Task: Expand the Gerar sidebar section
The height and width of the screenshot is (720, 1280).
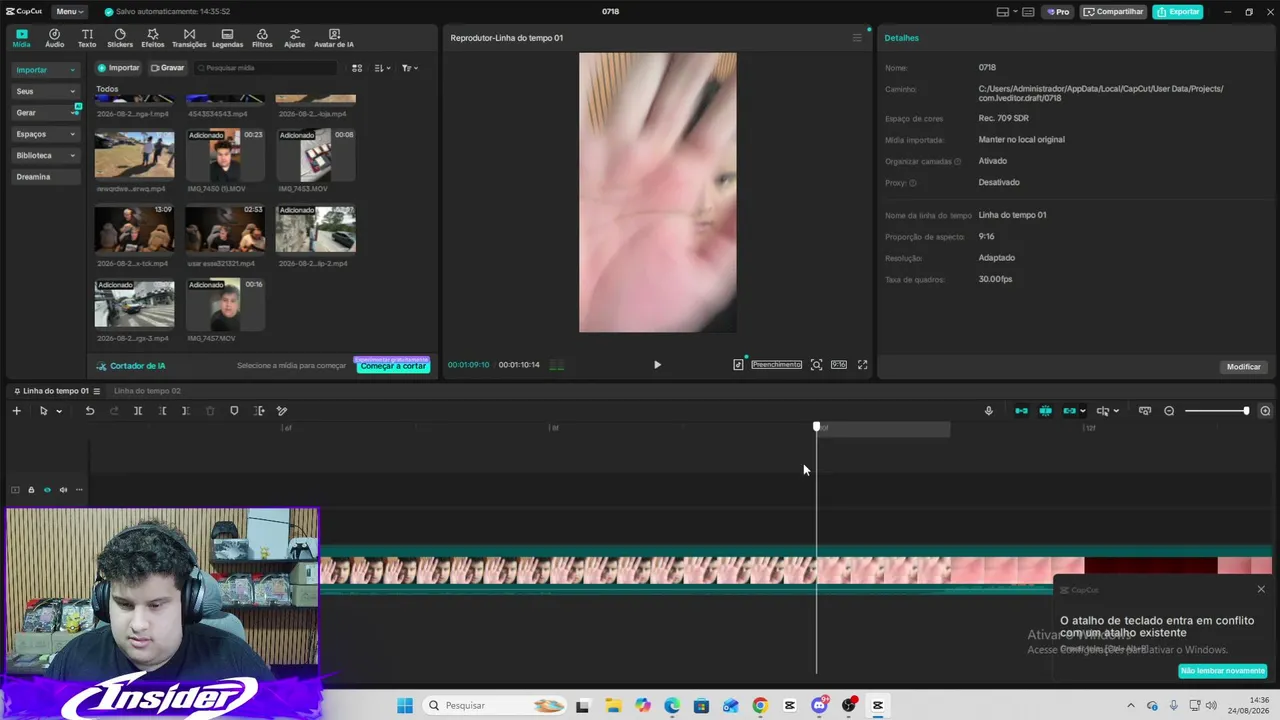Action: [45, 113]
